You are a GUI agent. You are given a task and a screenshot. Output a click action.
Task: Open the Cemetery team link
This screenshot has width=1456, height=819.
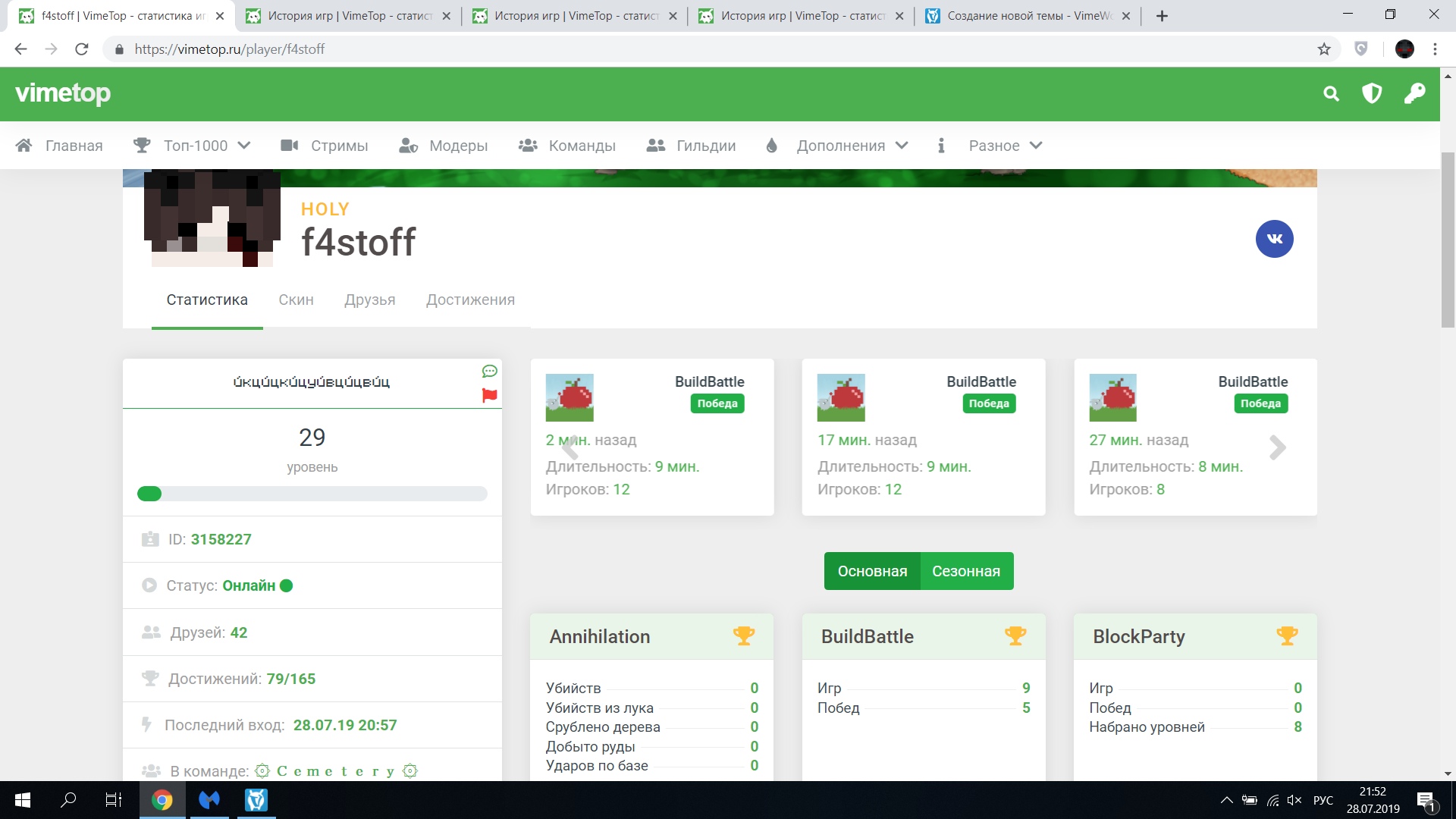(336, 771)
